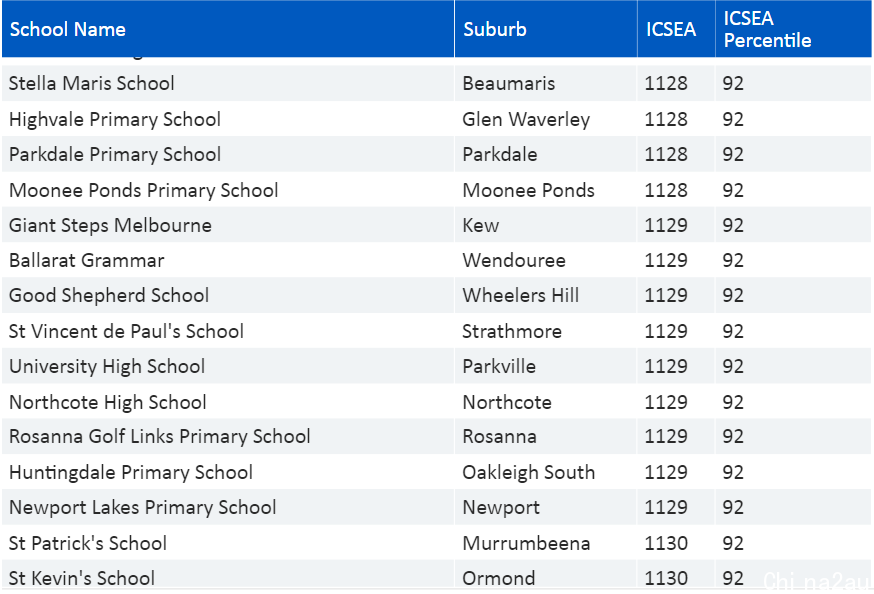Screen dimensions: 874x594
Task: Select Stella Maris School row
Action: (x=436, y=83)
